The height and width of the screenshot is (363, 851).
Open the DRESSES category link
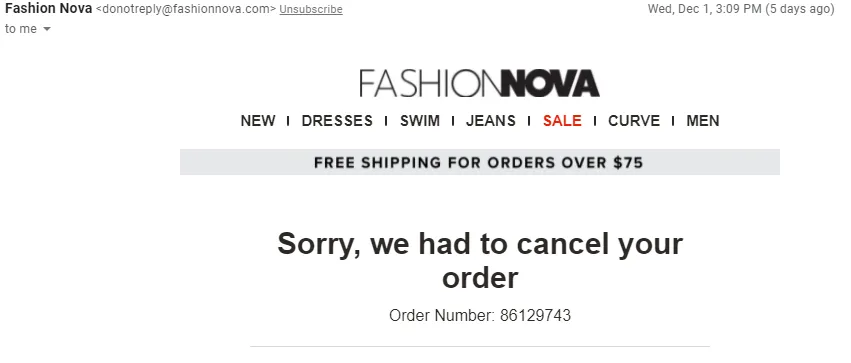(x=337, y=120)
